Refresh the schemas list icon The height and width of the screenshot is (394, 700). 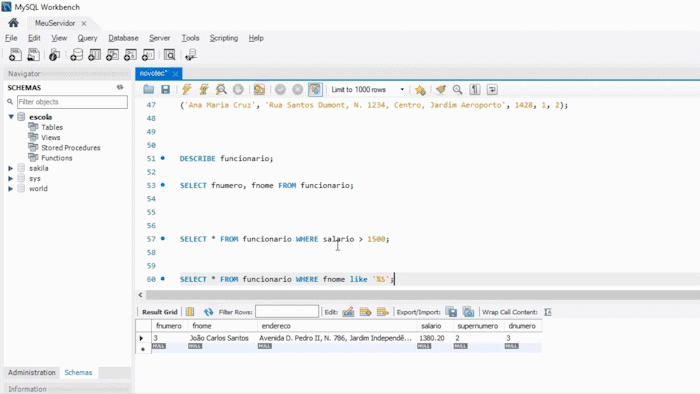pos(120,87)
